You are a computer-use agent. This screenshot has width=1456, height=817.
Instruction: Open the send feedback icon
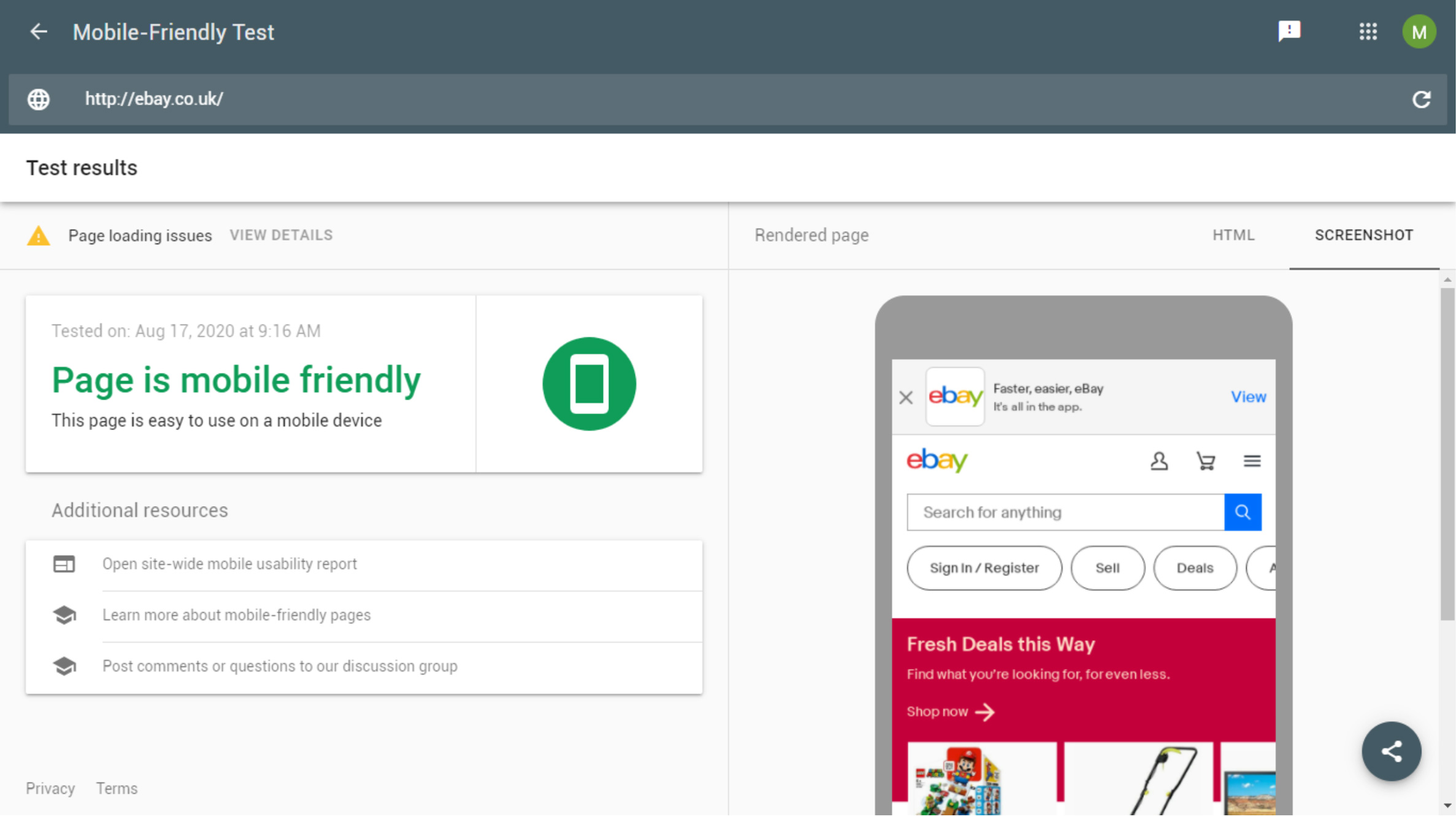point(1288,31)
